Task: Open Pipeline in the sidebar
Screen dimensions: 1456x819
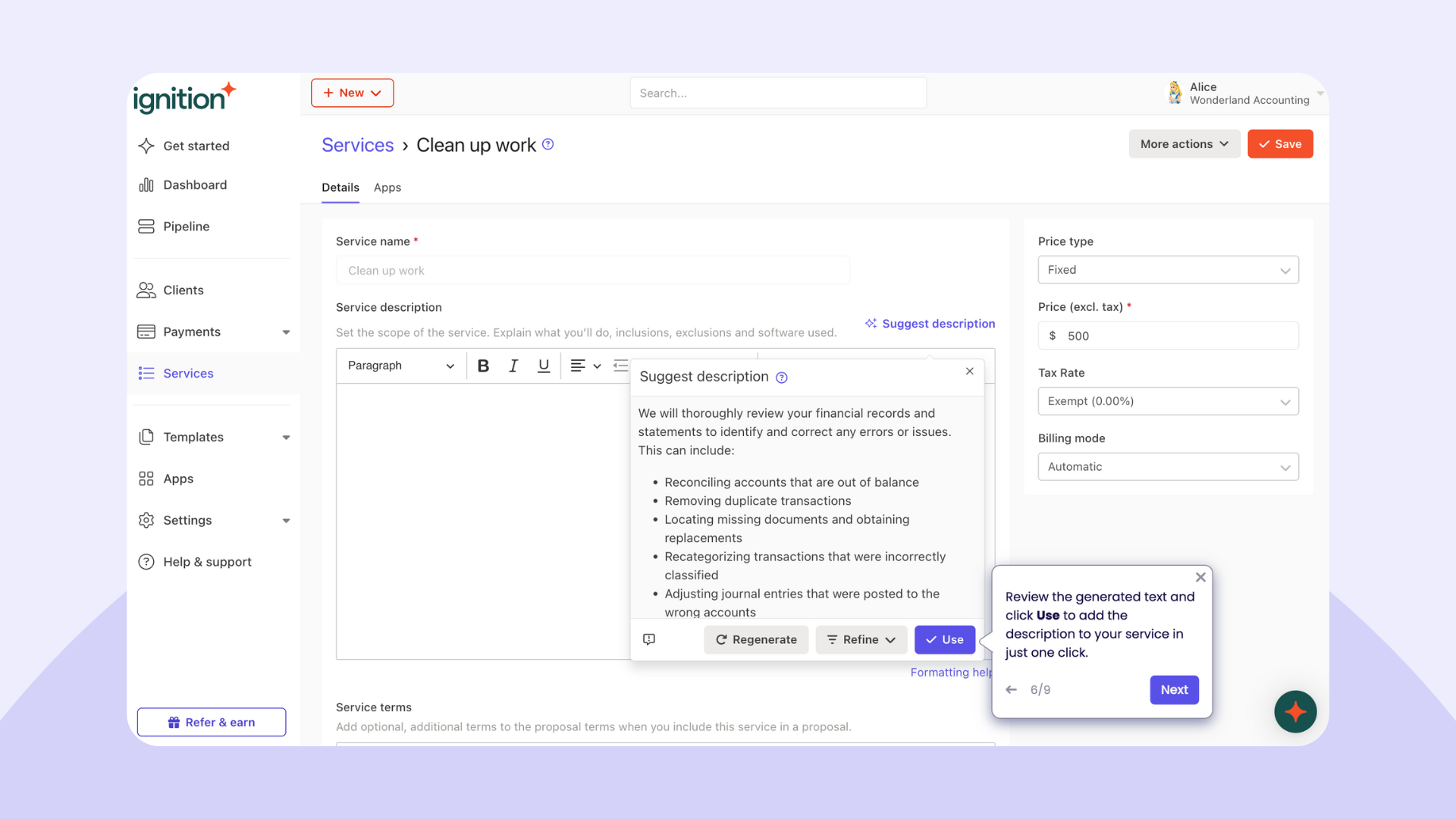Action: click(186, 227)
